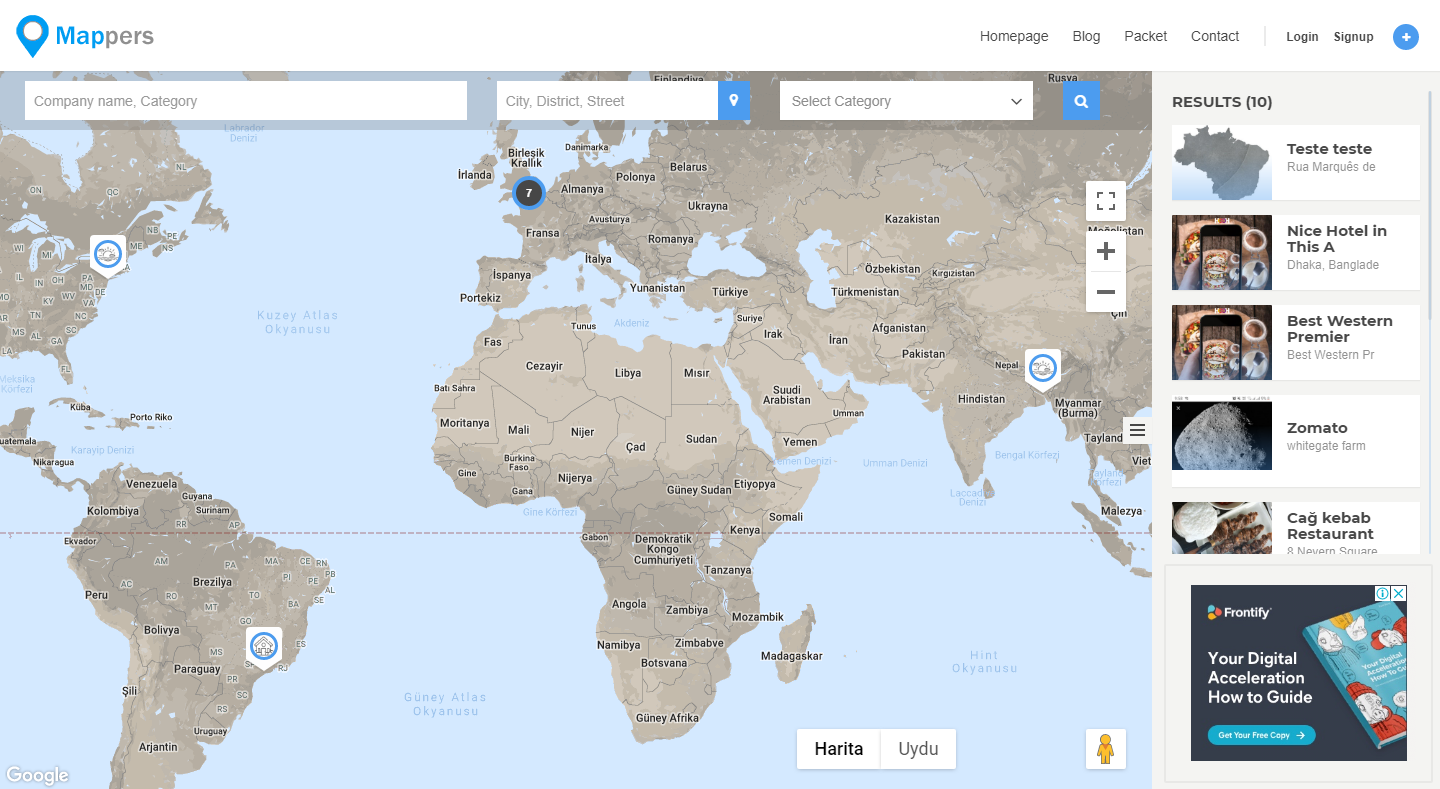Go to Homepage
Viewport: 1440px width, 789px height.
[x=1014, y=36]
